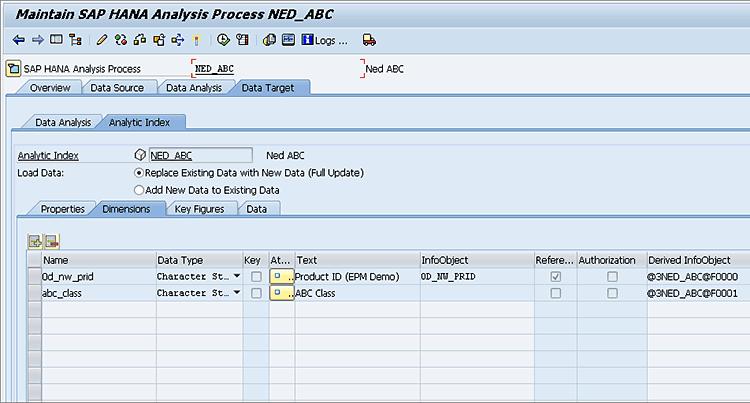
Task: Click the blue back arrow icon
Action: 19,40
